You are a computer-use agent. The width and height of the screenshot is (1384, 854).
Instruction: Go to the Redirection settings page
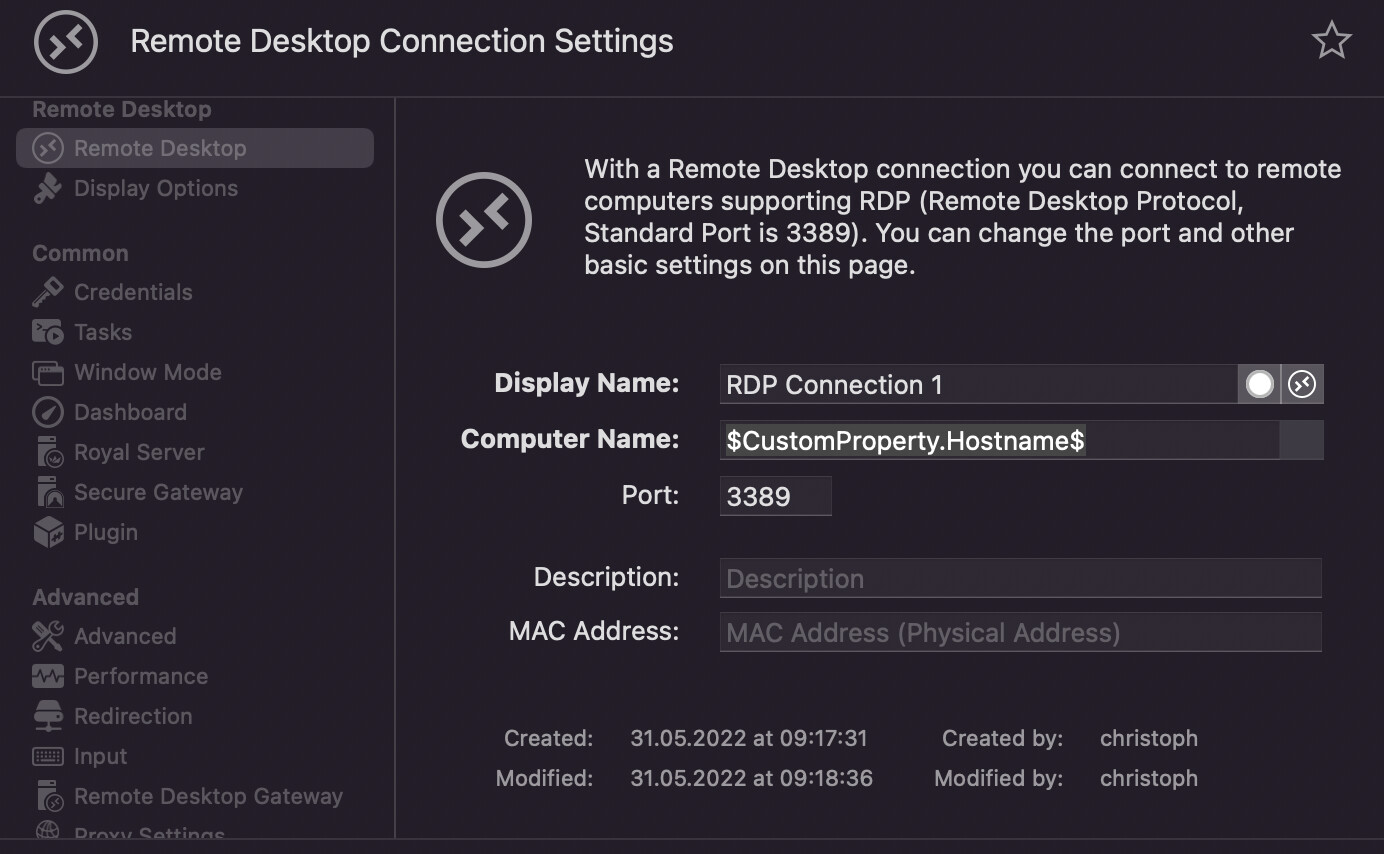pos(132,716)
